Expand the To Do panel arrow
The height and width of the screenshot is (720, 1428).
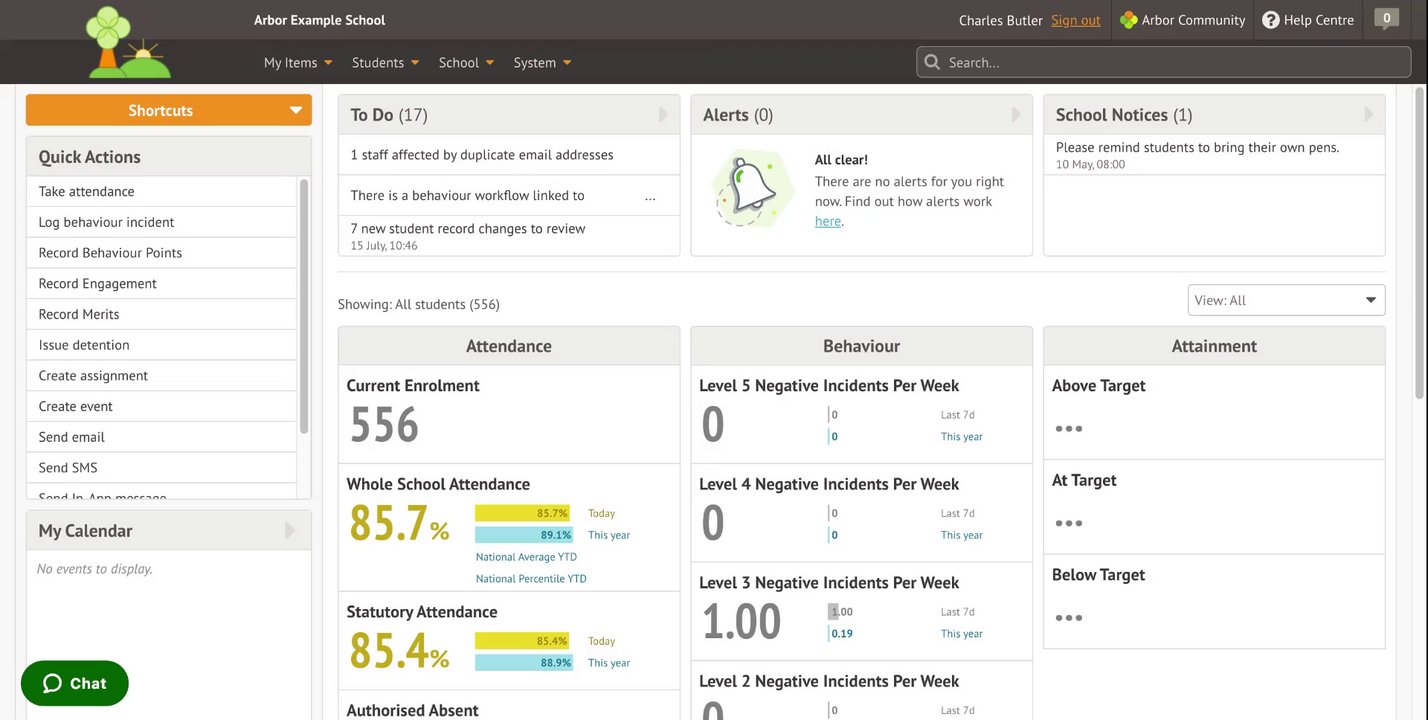click(663, 115)
